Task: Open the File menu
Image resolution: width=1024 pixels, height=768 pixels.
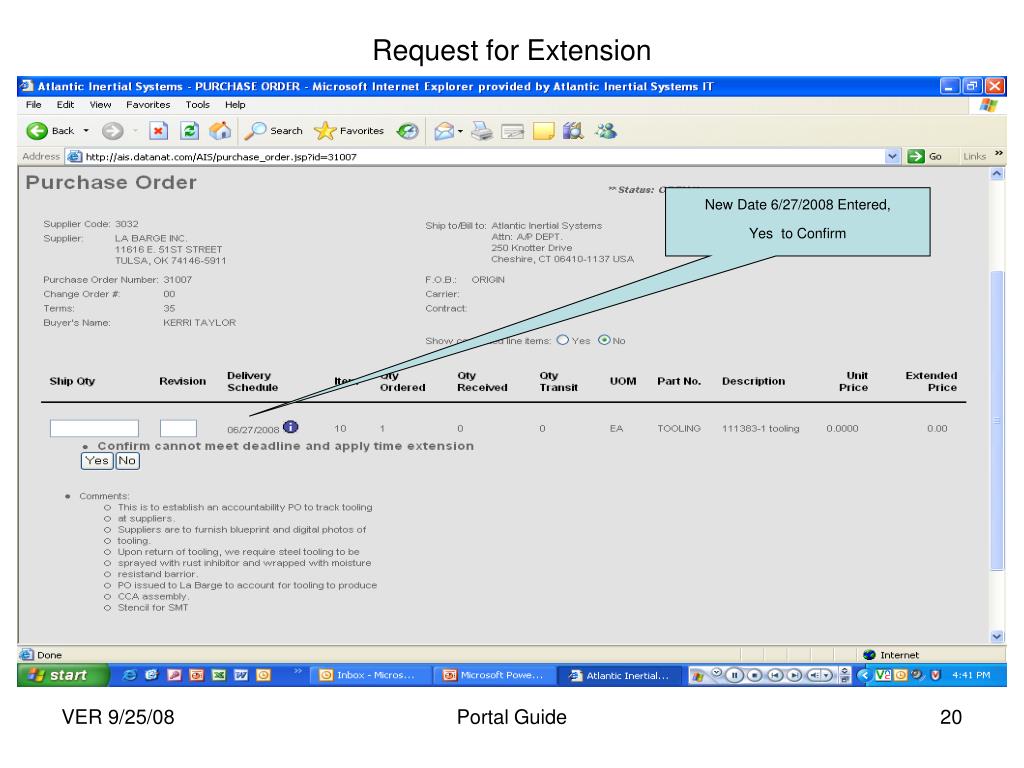Action: coord(33,104)
